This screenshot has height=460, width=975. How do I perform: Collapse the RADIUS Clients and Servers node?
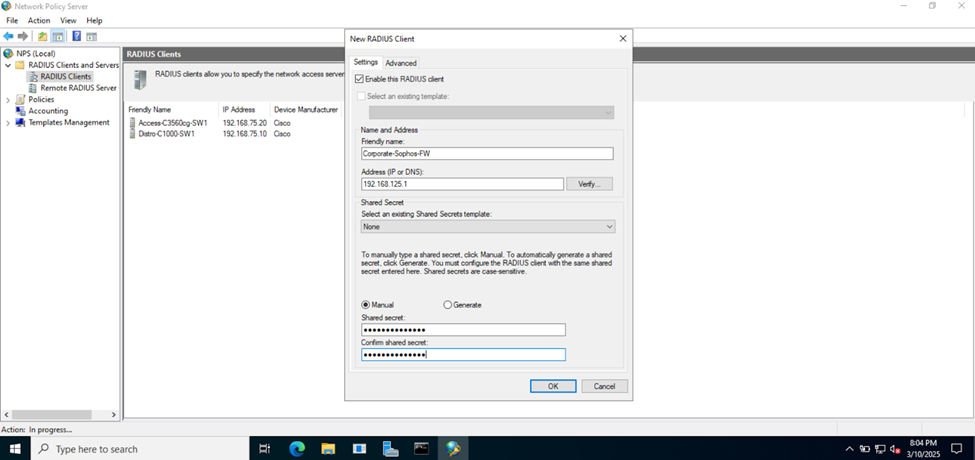coord(7,65)
